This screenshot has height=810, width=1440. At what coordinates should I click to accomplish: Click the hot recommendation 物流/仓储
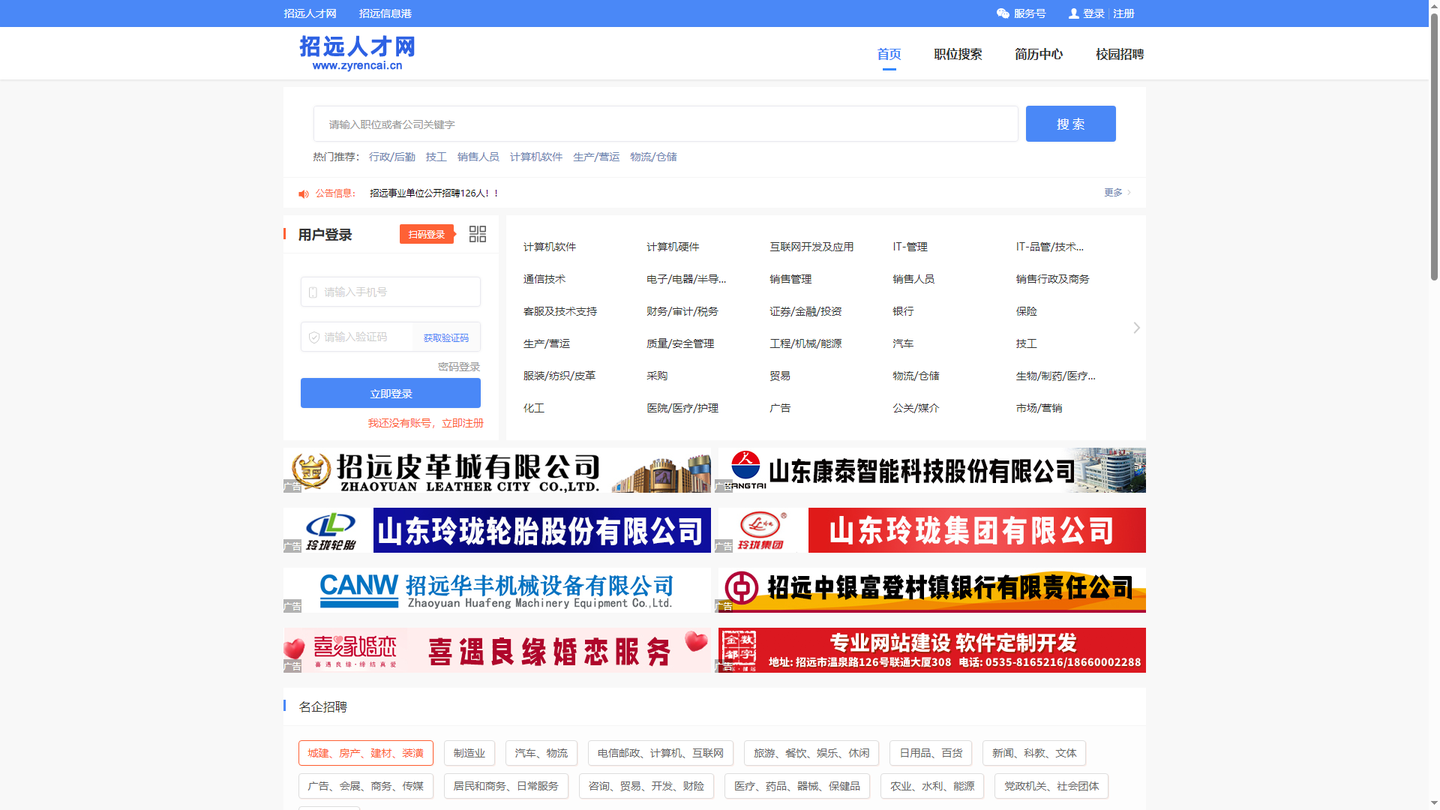pos(653,157)
